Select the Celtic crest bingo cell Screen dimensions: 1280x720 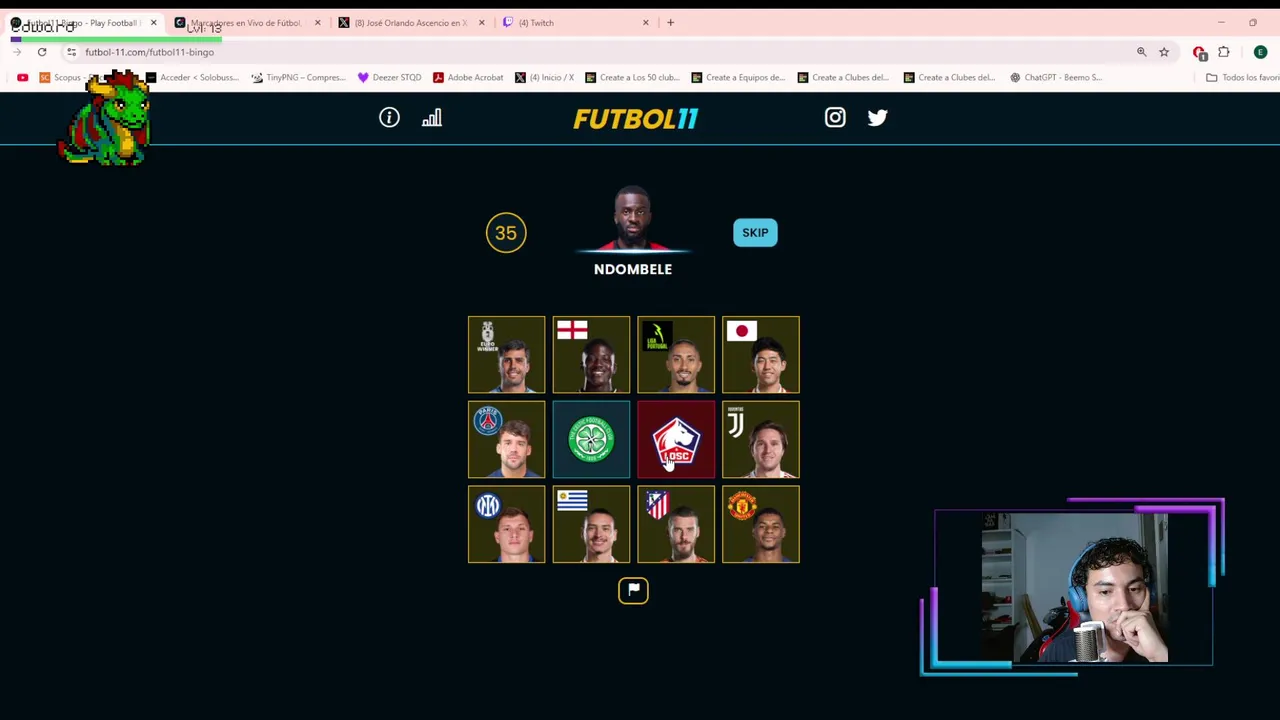click(x=591, y=440)
